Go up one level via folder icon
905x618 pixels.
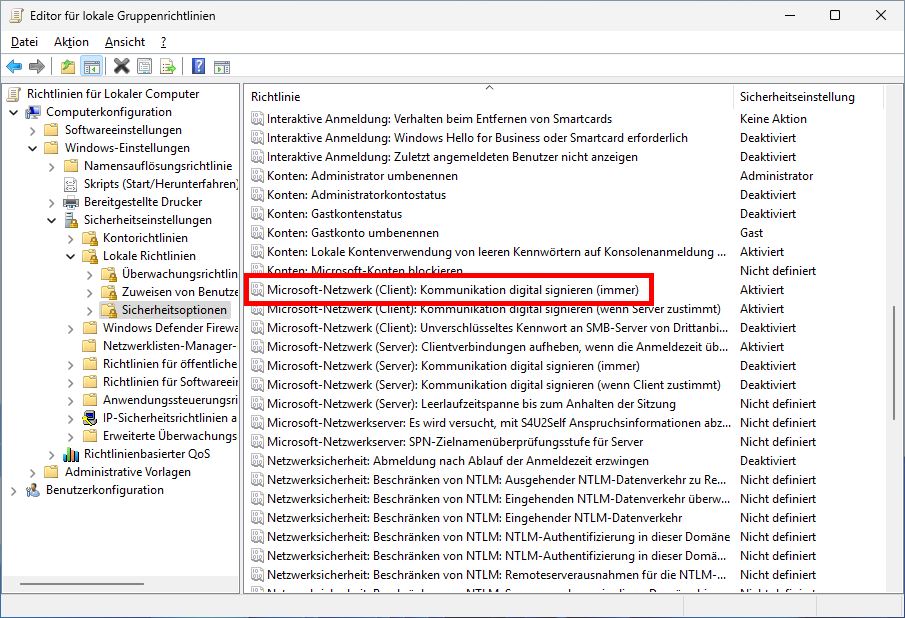67,65
